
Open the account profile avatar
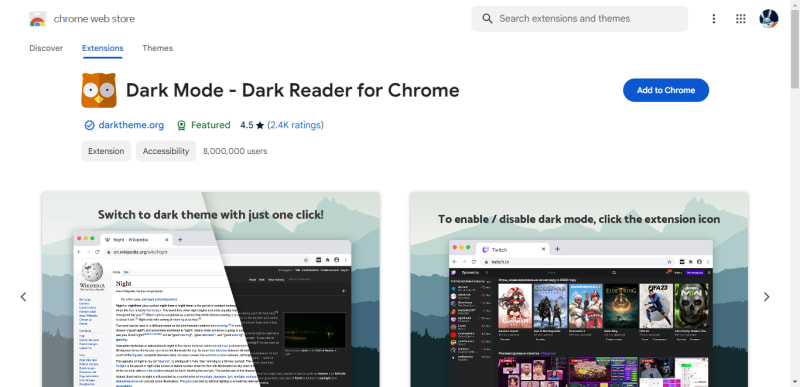[768, 19]
